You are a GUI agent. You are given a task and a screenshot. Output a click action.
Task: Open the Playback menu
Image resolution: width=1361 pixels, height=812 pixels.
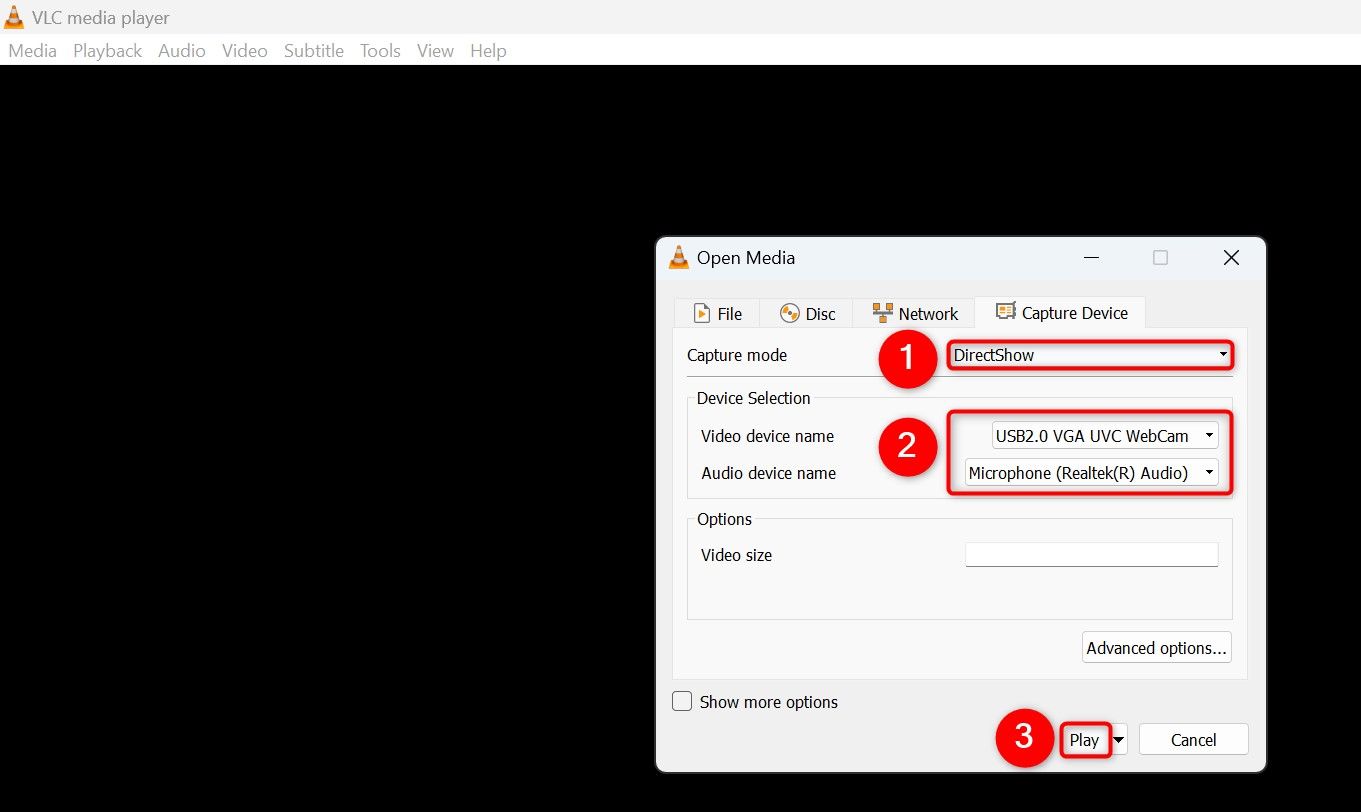tap(107, 50)
